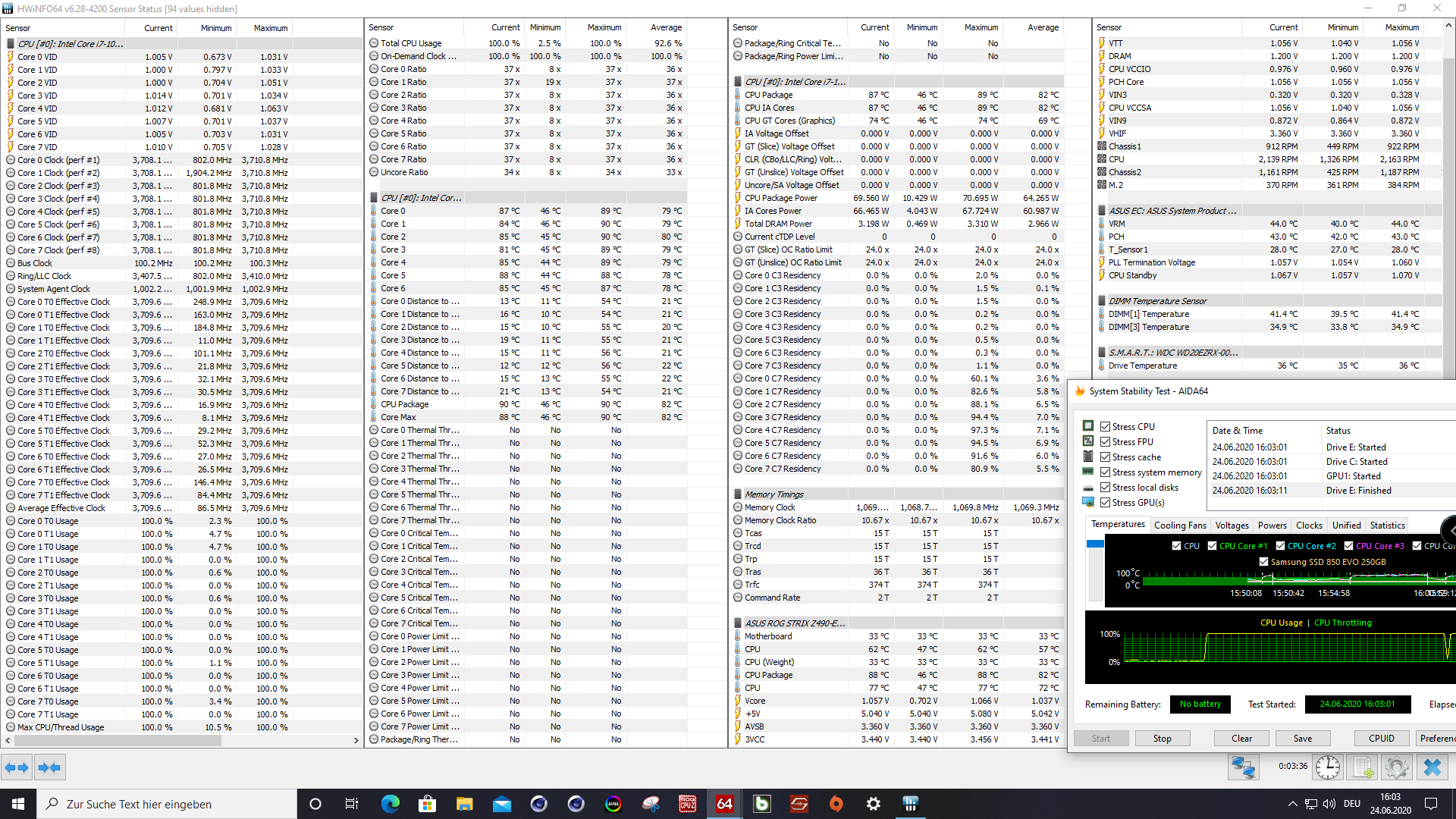
Task: Disable Stress GPU(s) checkbox
Action: 1106,503
